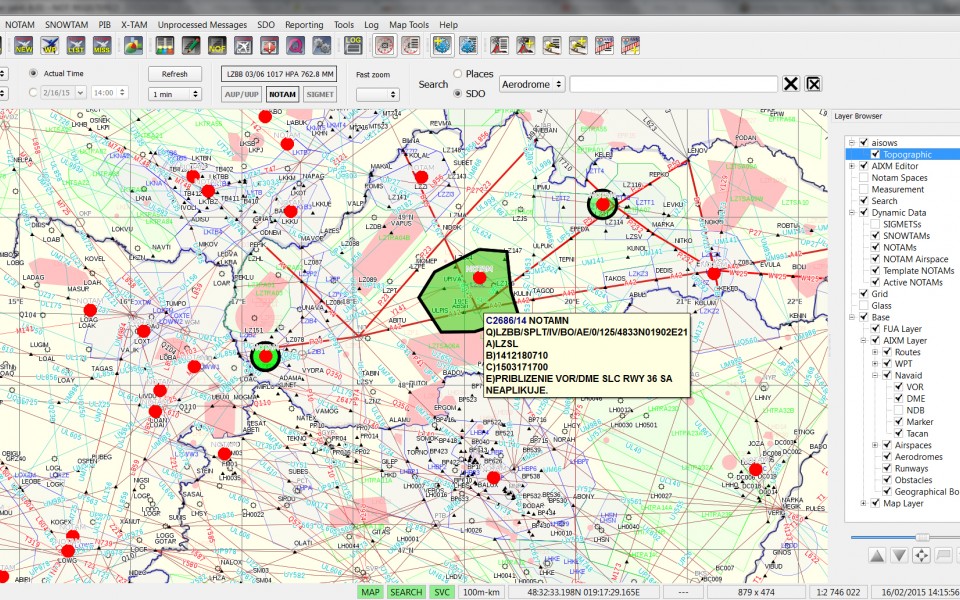Click the airplane icon after NOF

coord(243,45)
